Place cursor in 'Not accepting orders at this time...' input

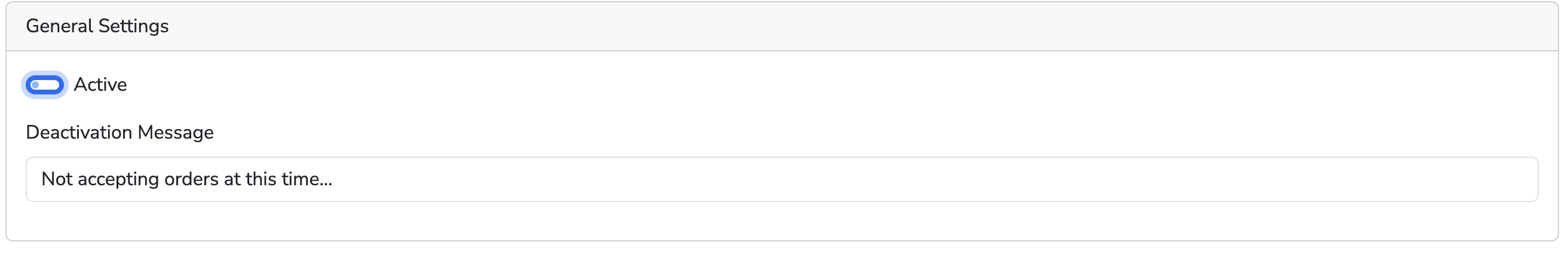[x=782, y=179]
